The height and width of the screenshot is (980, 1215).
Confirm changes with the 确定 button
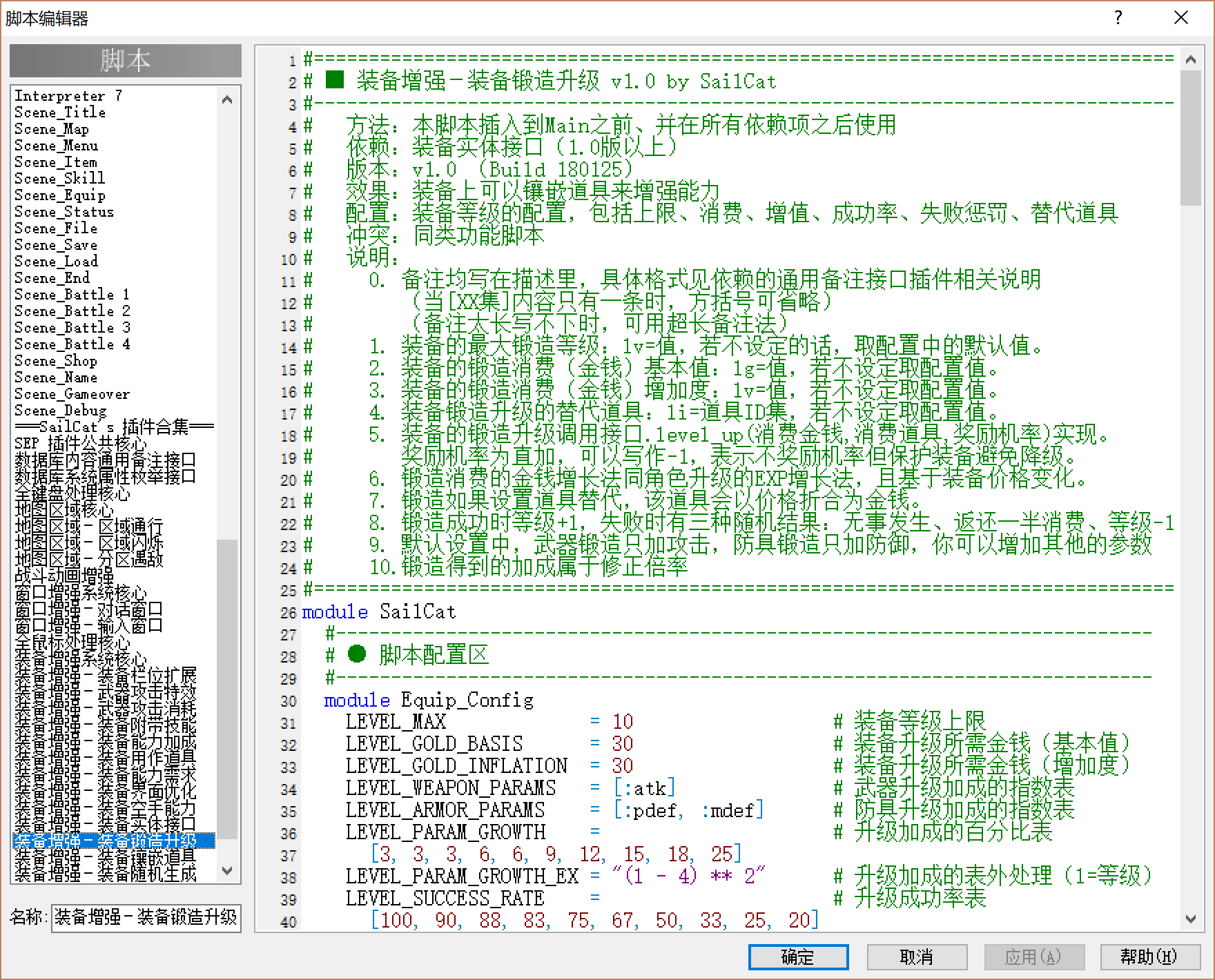(799, 957)
